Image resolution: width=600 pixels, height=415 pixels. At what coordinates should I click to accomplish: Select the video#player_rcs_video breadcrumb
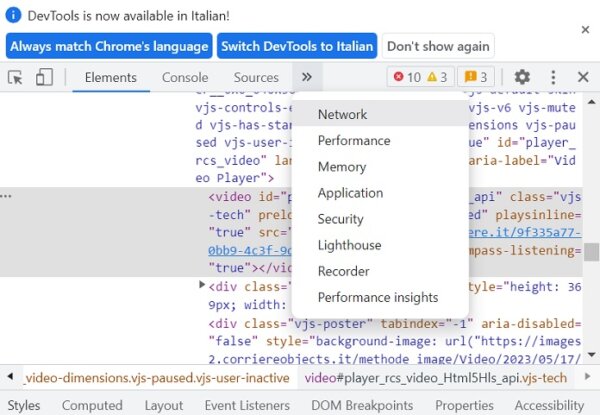click(x=435, y=378)
